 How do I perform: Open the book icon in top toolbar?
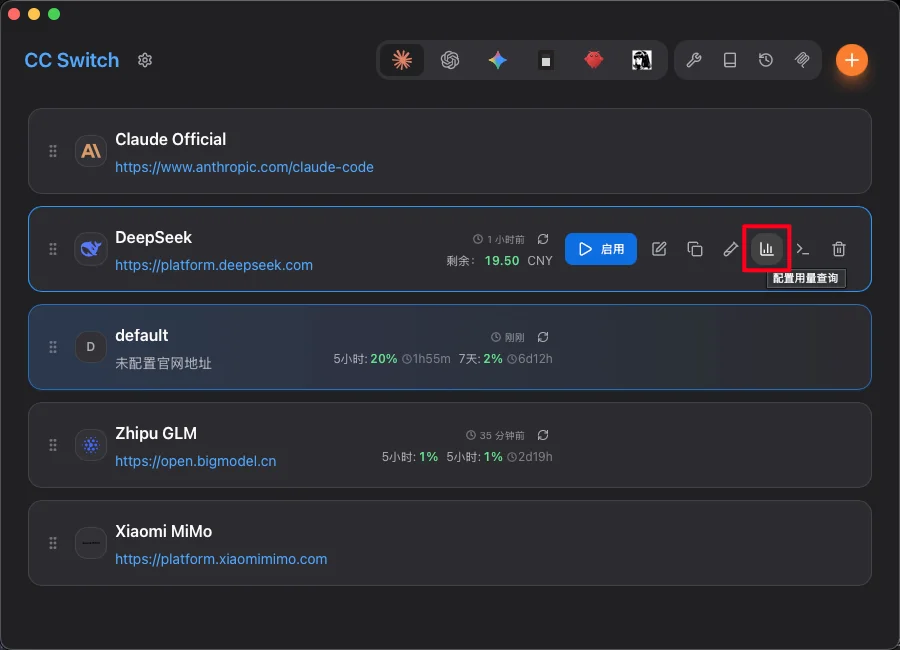(x=730, y=60)
